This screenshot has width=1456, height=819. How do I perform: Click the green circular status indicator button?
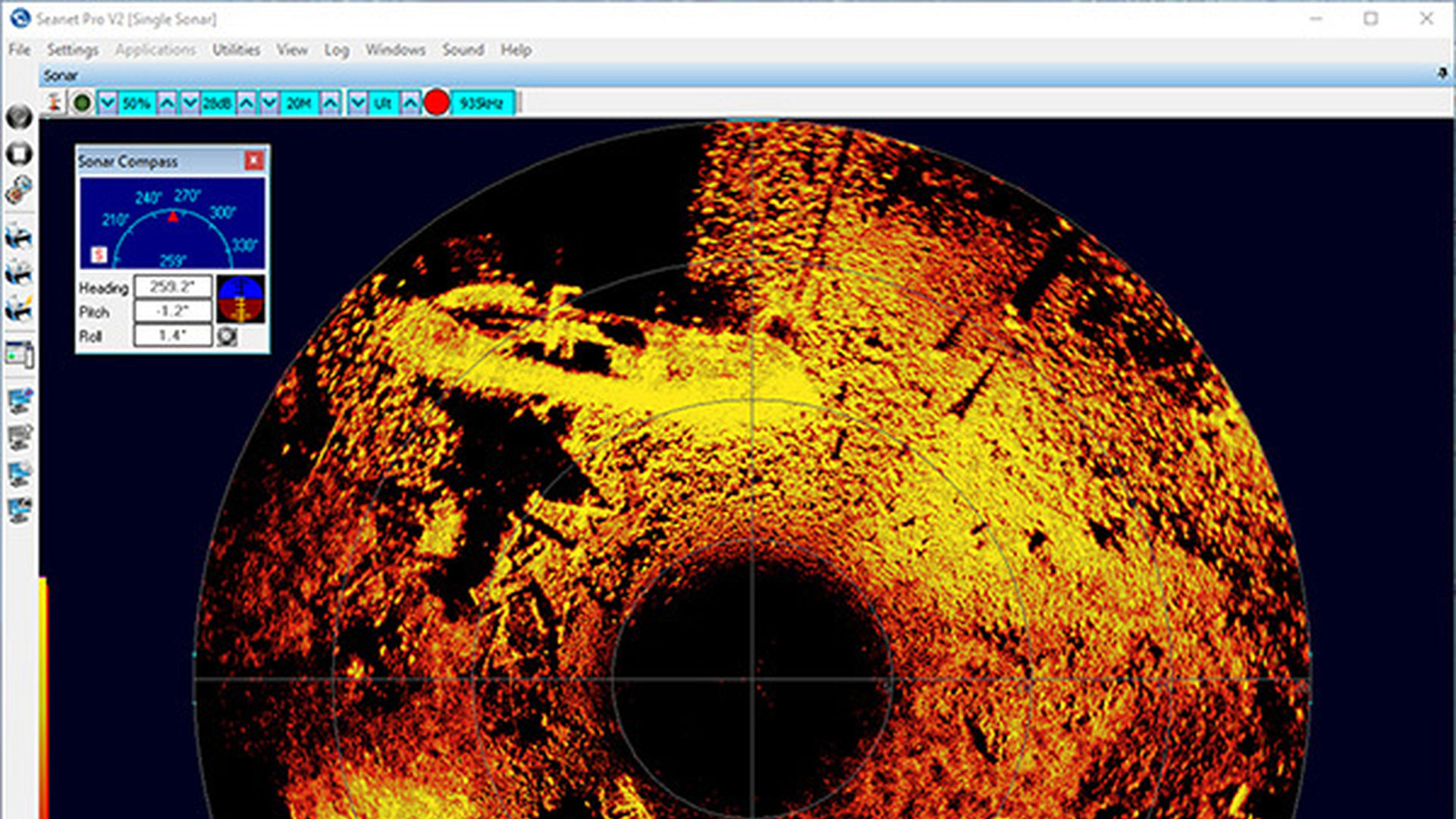tap(82, 102)
